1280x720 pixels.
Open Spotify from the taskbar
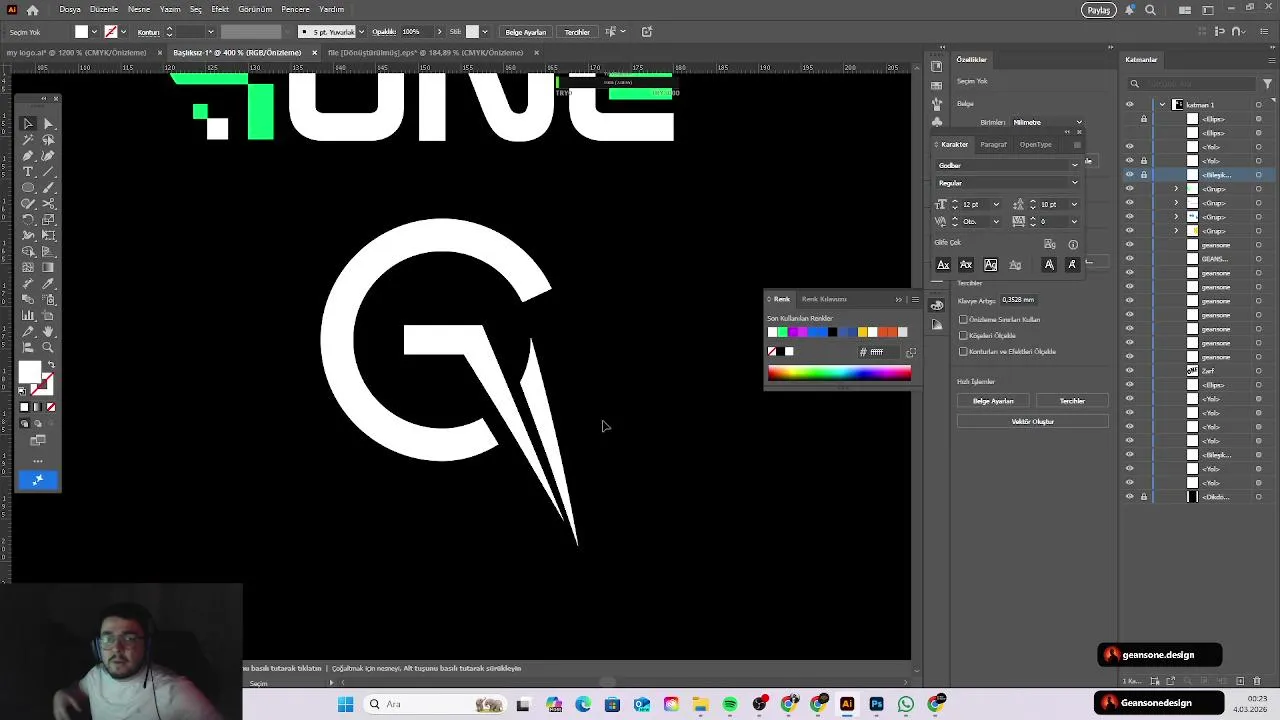click(730, 704)
